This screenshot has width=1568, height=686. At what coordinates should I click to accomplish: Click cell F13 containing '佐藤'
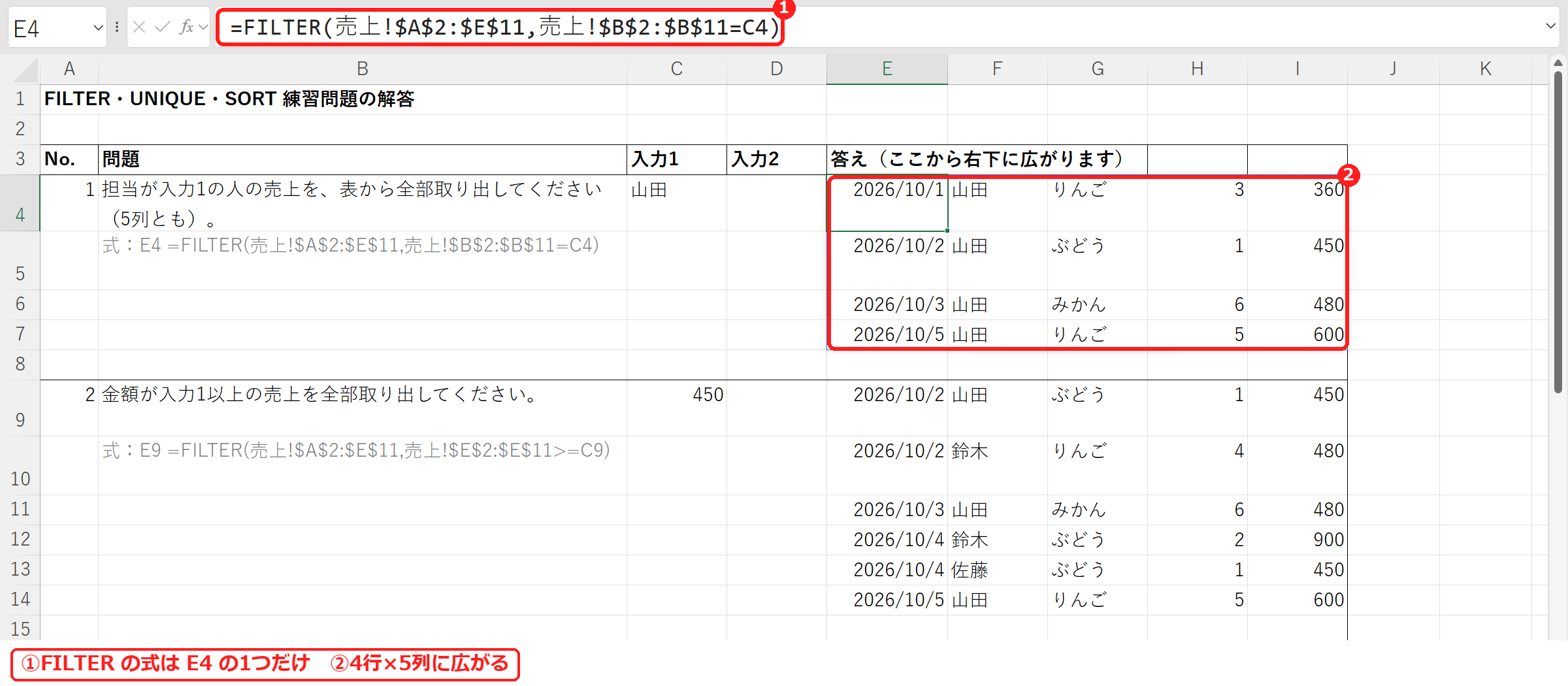point(998,570)
